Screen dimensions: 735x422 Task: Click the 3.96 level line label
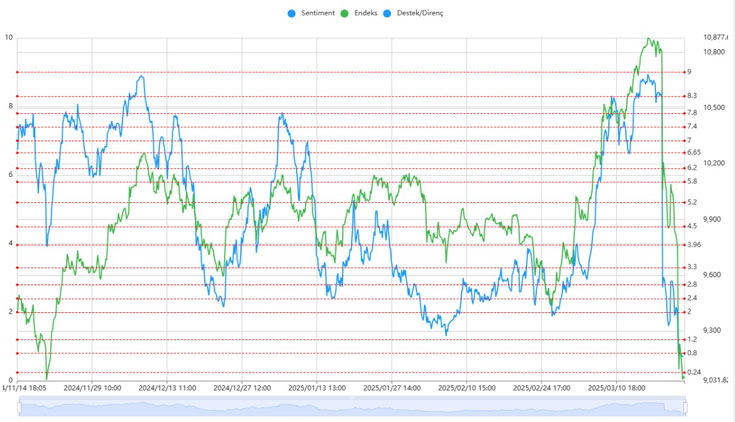694,245
